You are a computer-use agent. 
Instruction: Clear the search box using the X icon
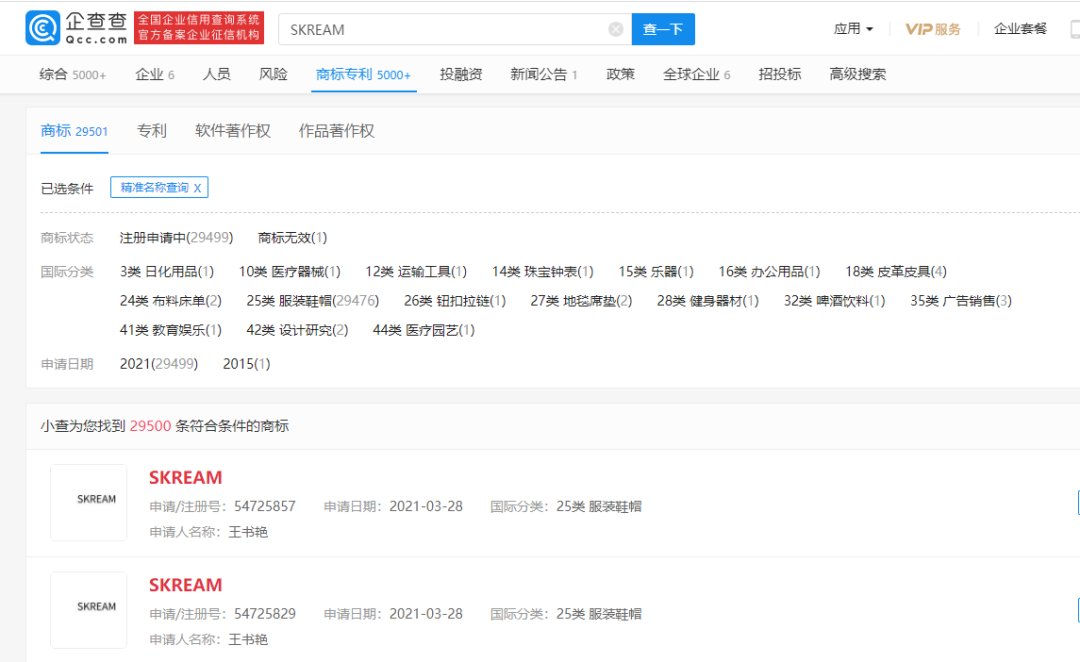[x=615, y=29]
